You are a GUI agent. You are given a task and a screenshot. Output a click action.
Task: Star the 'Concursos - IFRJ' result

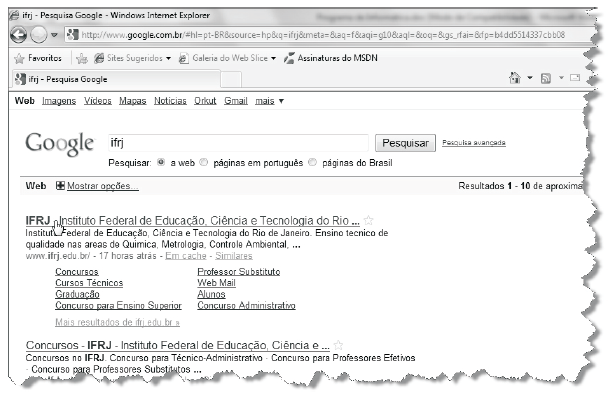pos(339,345)
